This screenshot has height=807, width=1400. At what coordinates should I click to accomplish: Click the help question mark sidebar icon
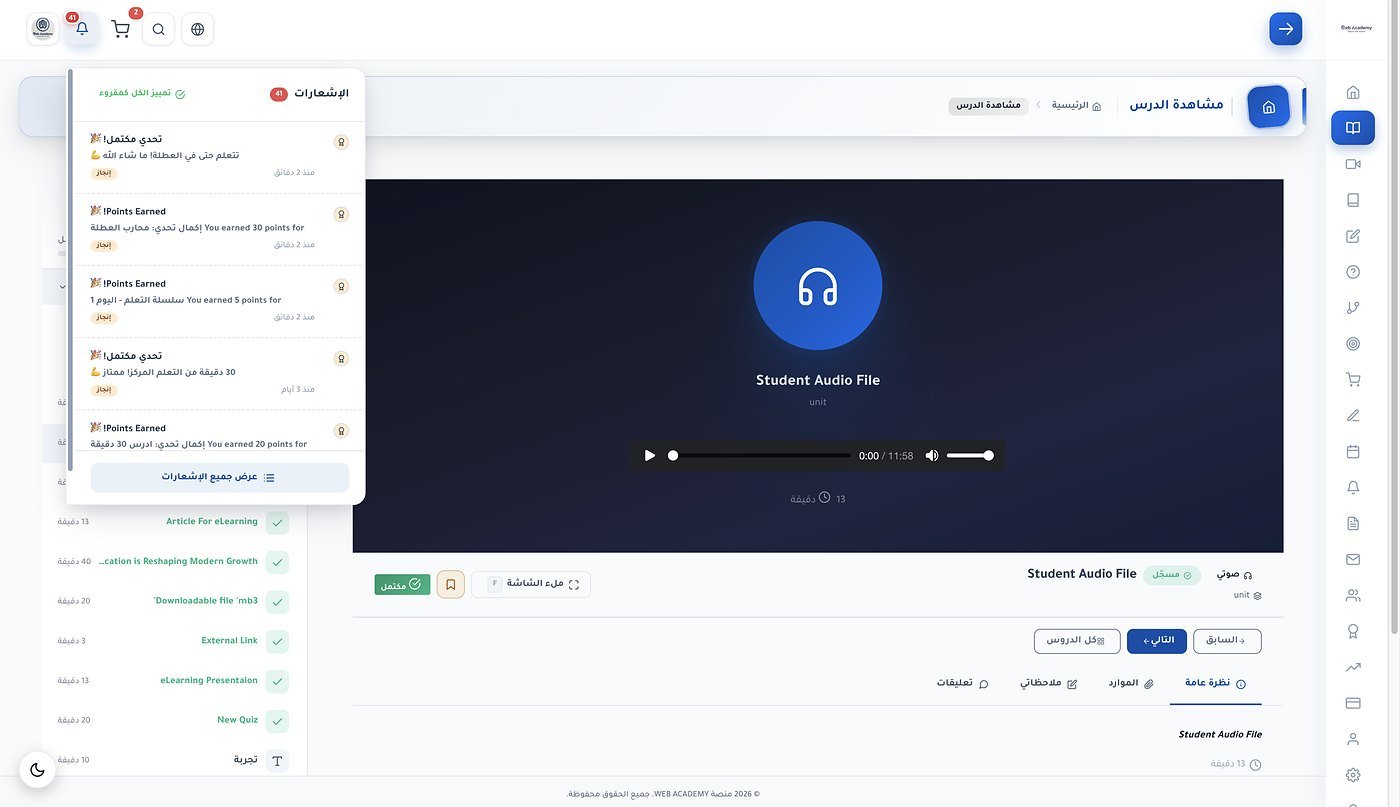point(1353,272)
